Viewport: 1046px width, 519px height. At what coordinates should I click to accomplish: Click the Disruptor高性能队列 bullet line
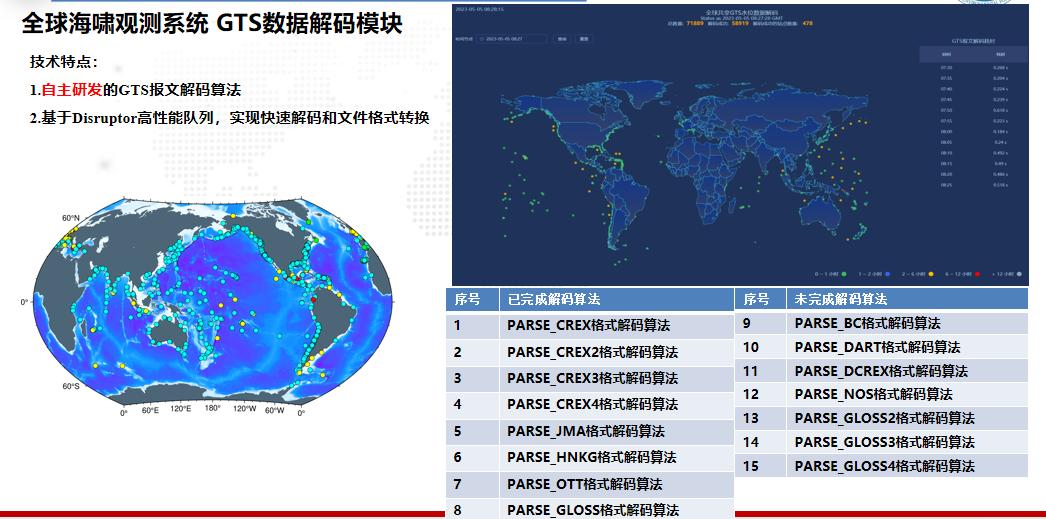coord(229,118)
